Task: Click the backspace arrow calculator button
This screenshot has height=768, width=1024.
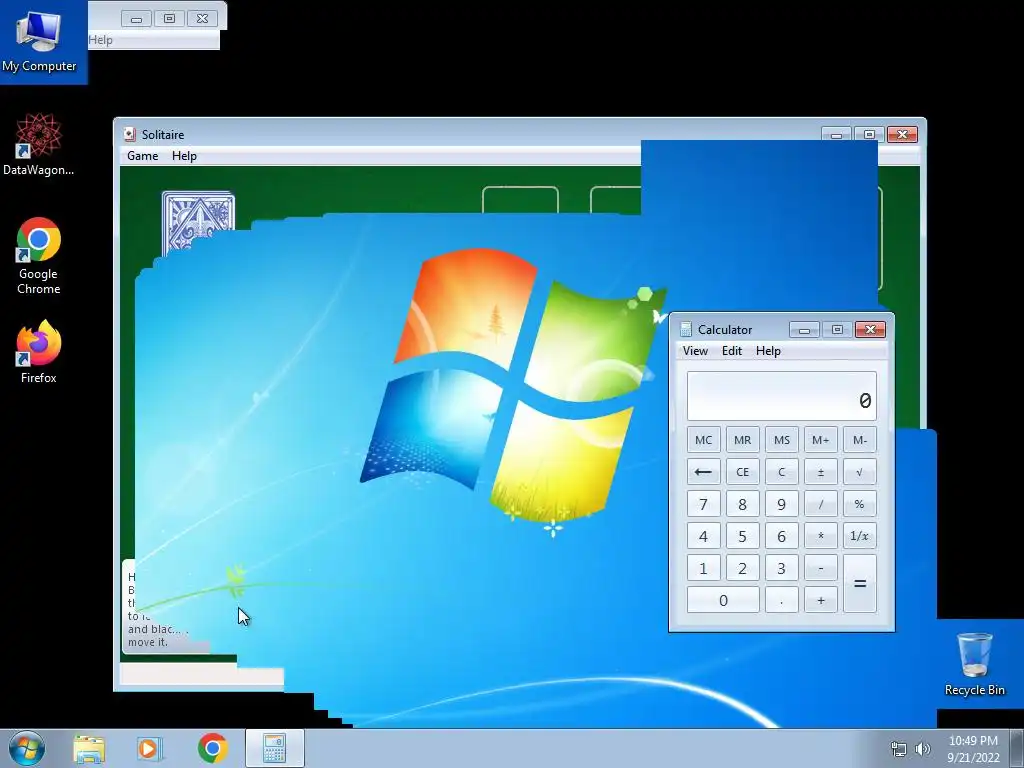Action: [703, 472]
